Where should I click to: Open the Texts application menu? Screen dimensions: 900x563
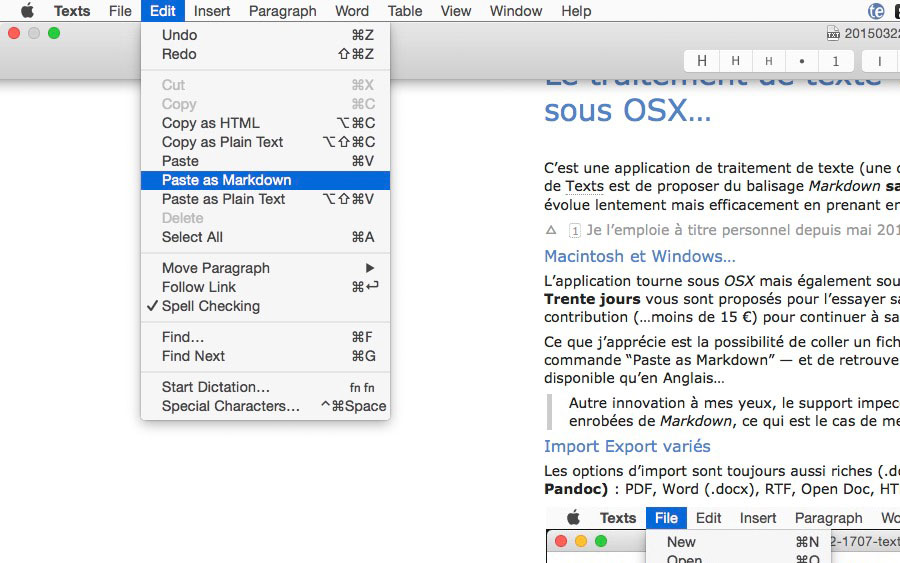point(72,11)
